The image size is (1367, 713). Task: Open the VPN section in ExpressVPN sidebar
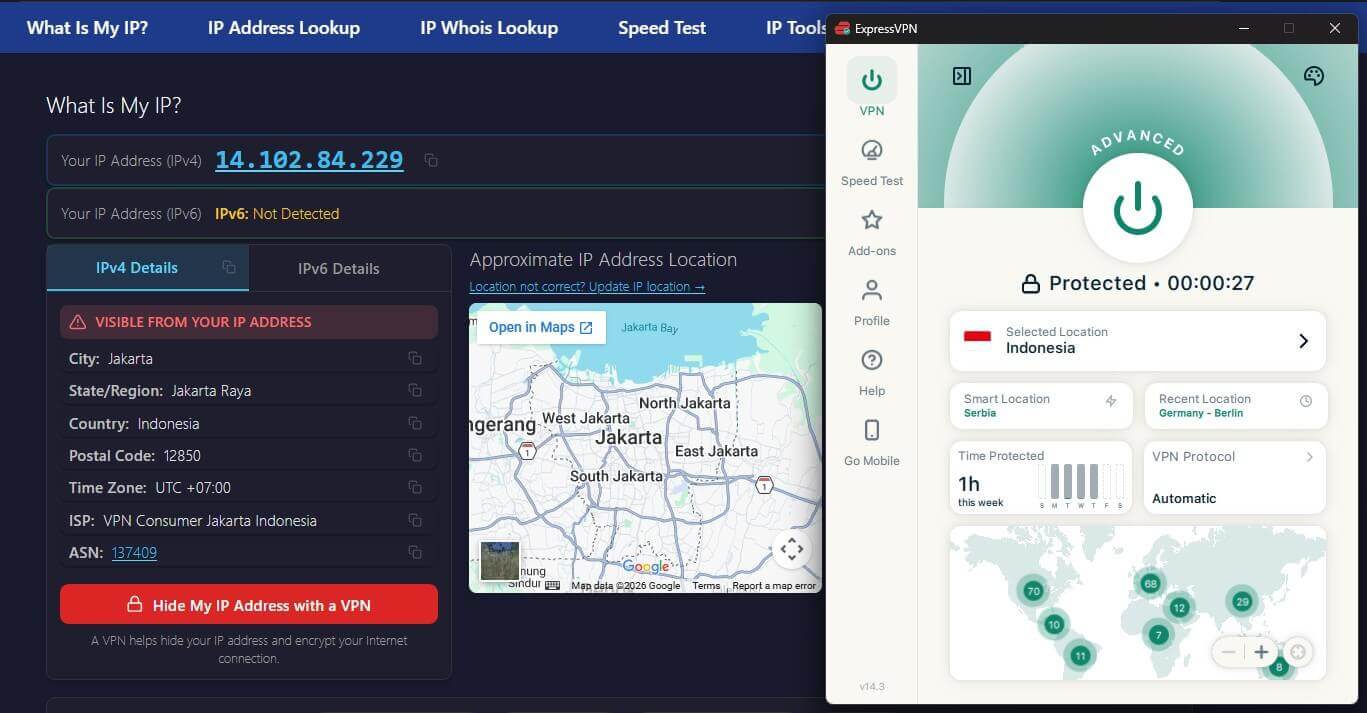tap(871, 88)
